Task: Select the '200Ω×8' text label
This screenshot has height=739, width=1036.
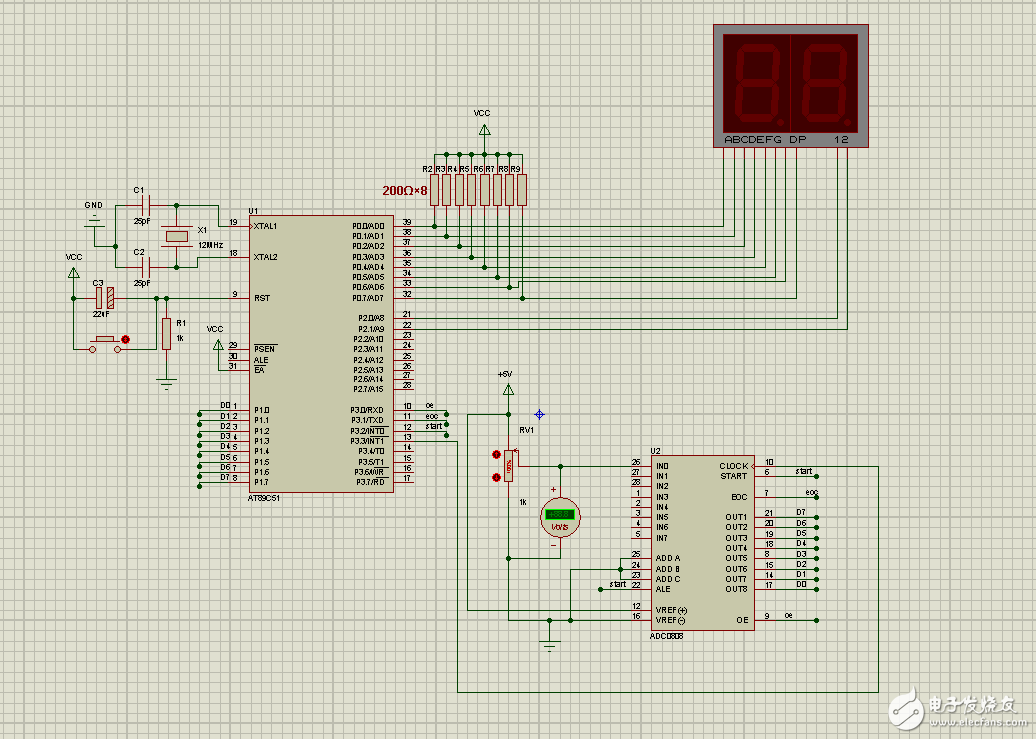Action: point(404,190)
